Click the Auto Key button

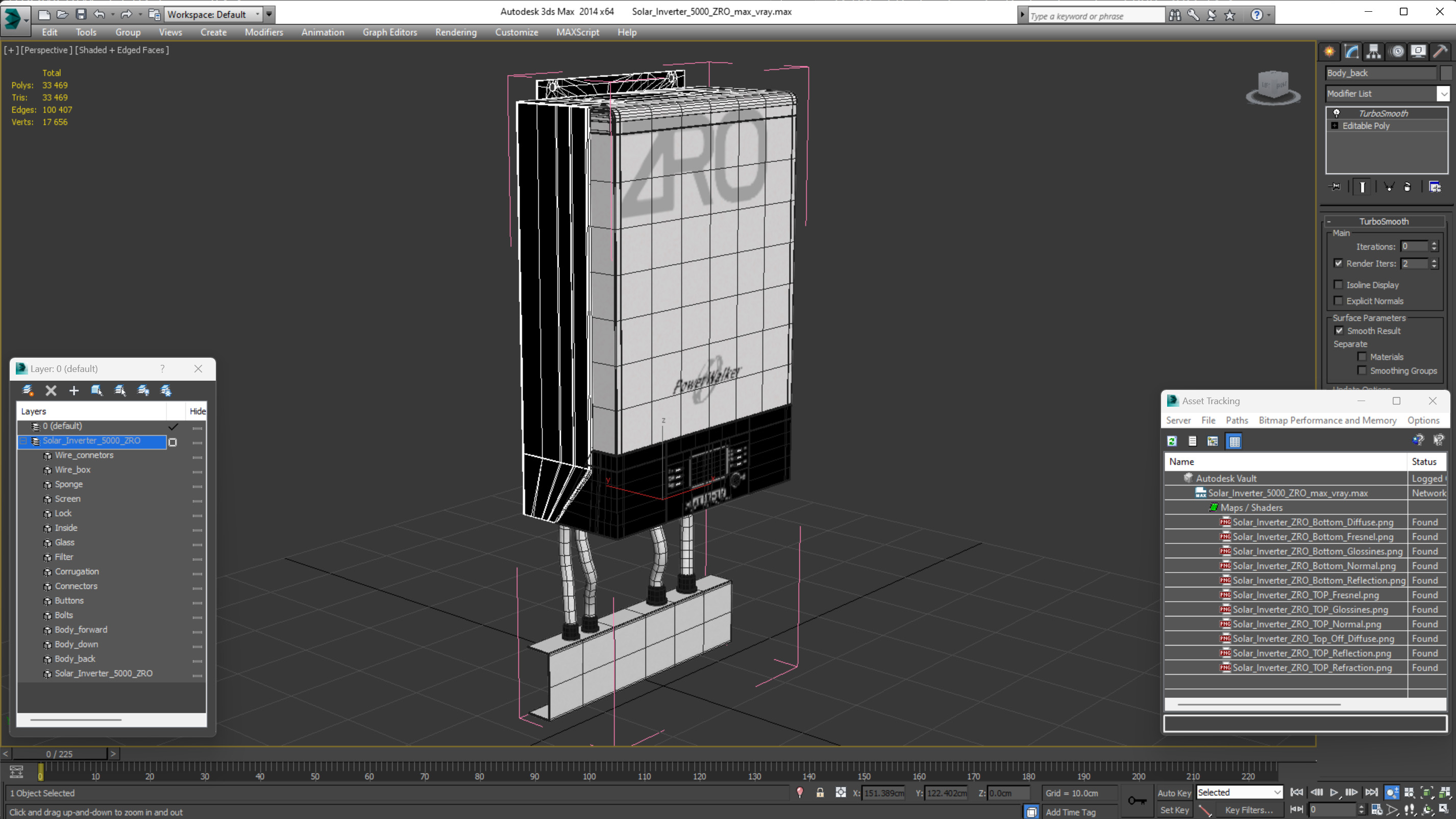(1174, 793)
